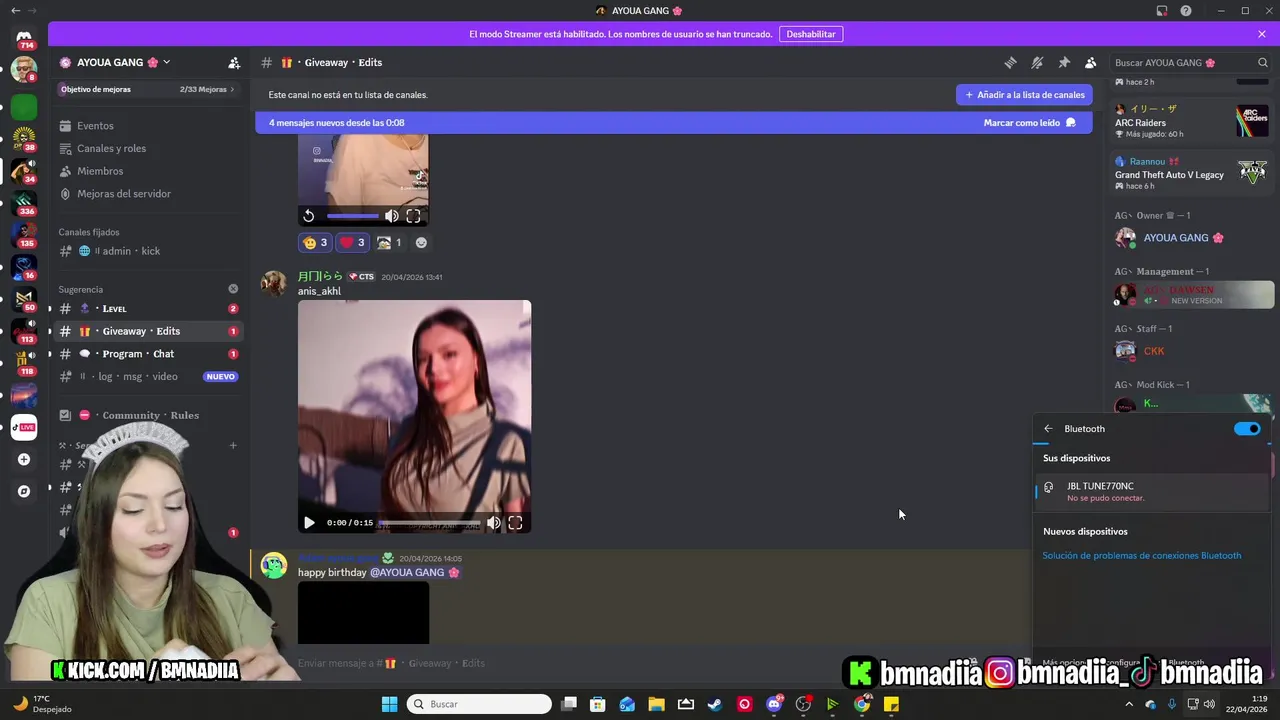Open the Microsoft Store taskbar icon
The width and height of the screenshot is (1280, 720).
598,704
